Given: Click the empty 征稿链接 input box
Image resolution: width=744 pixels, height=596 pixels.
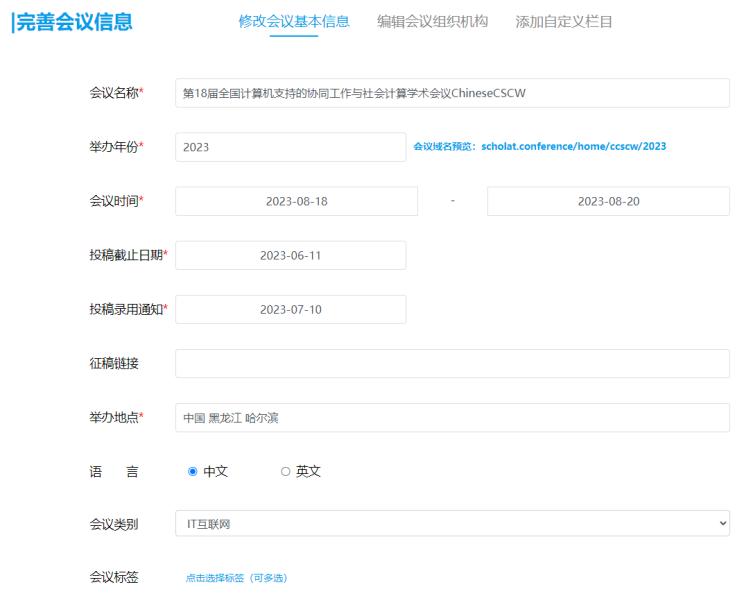Looking at the screenshot, I should pos(452,363).
